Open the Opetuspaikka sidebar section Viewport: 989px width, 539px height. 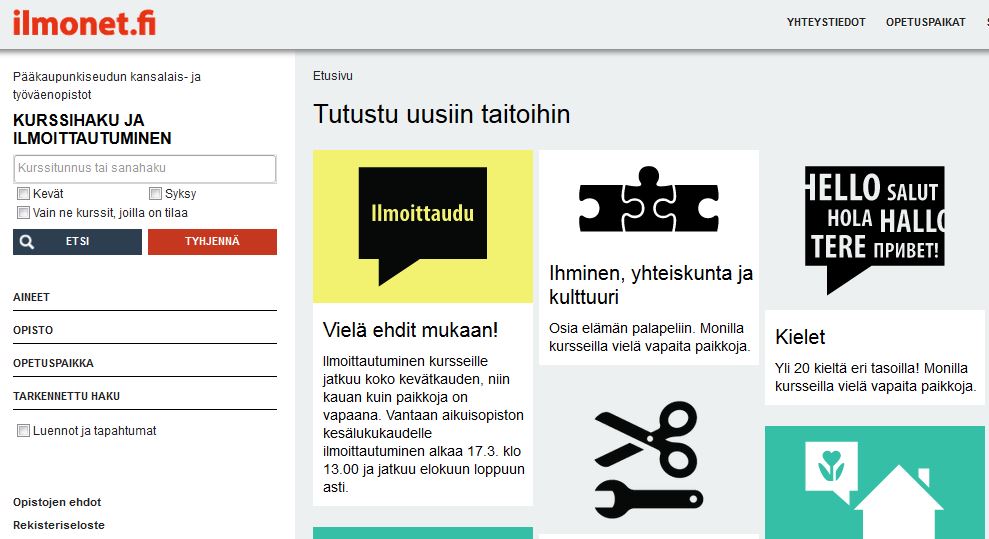click(x=53, y=363)
